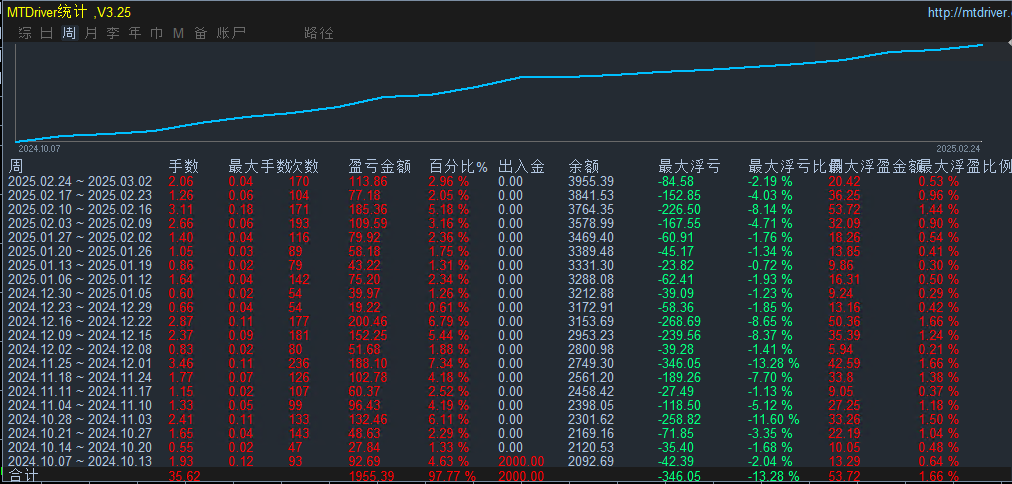Select the 周 weekly tab

[69, 33]
